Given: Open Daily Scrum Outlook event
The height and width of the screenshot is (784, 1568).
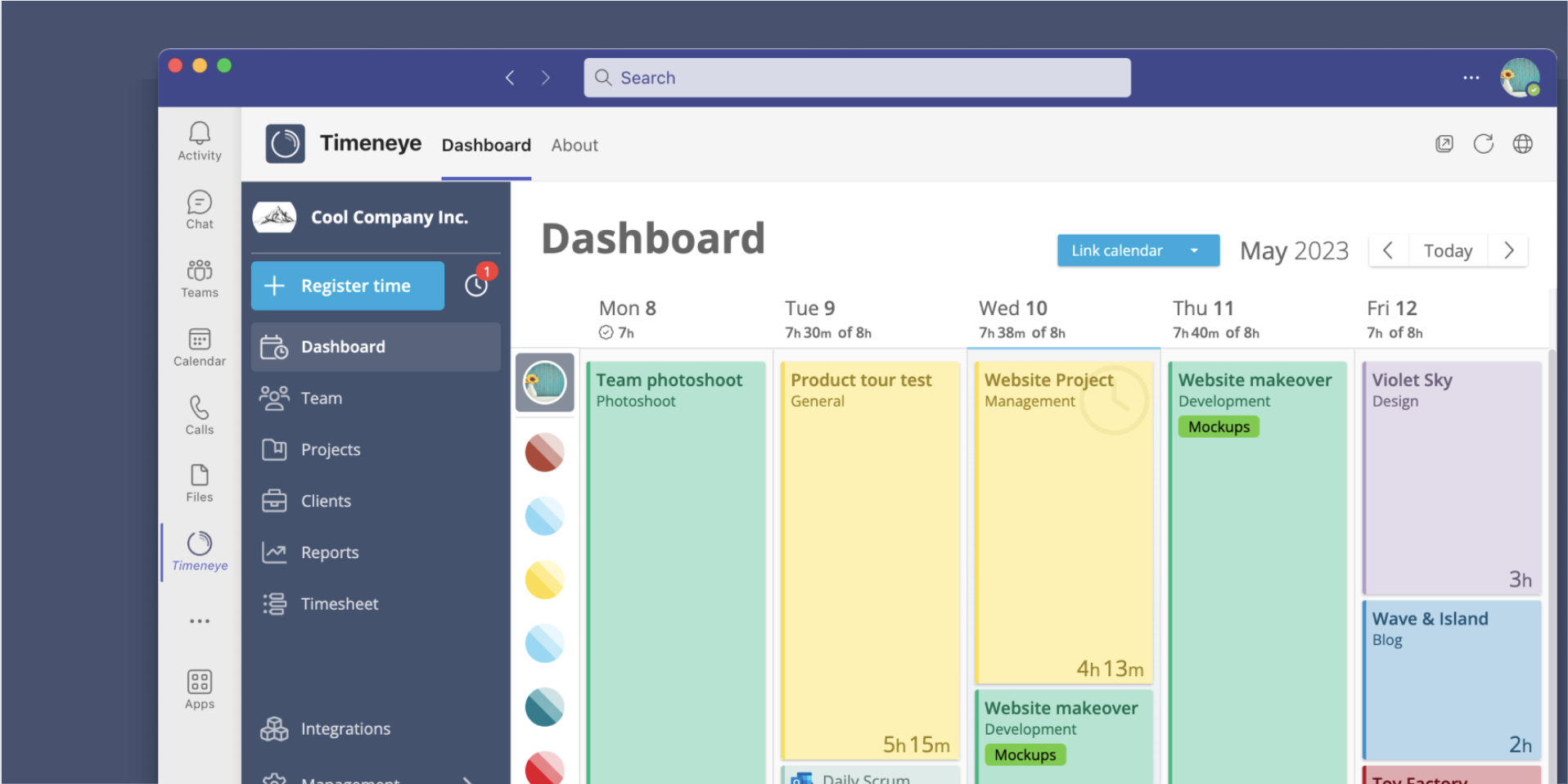Looking at the screenshot, I should [x=871, y=776].
